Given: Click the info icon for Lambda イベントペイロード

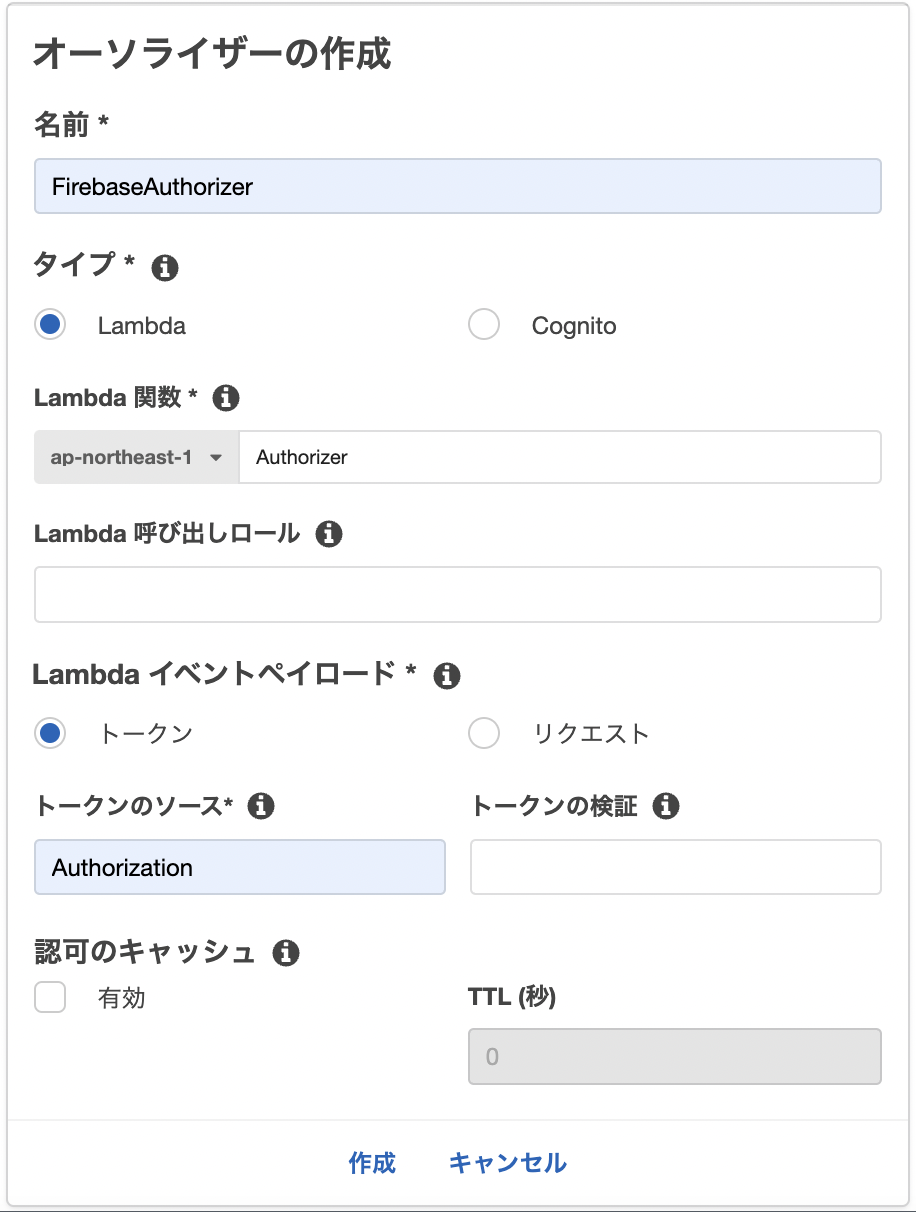Looking at the screenshot, I should pos(447,675).
